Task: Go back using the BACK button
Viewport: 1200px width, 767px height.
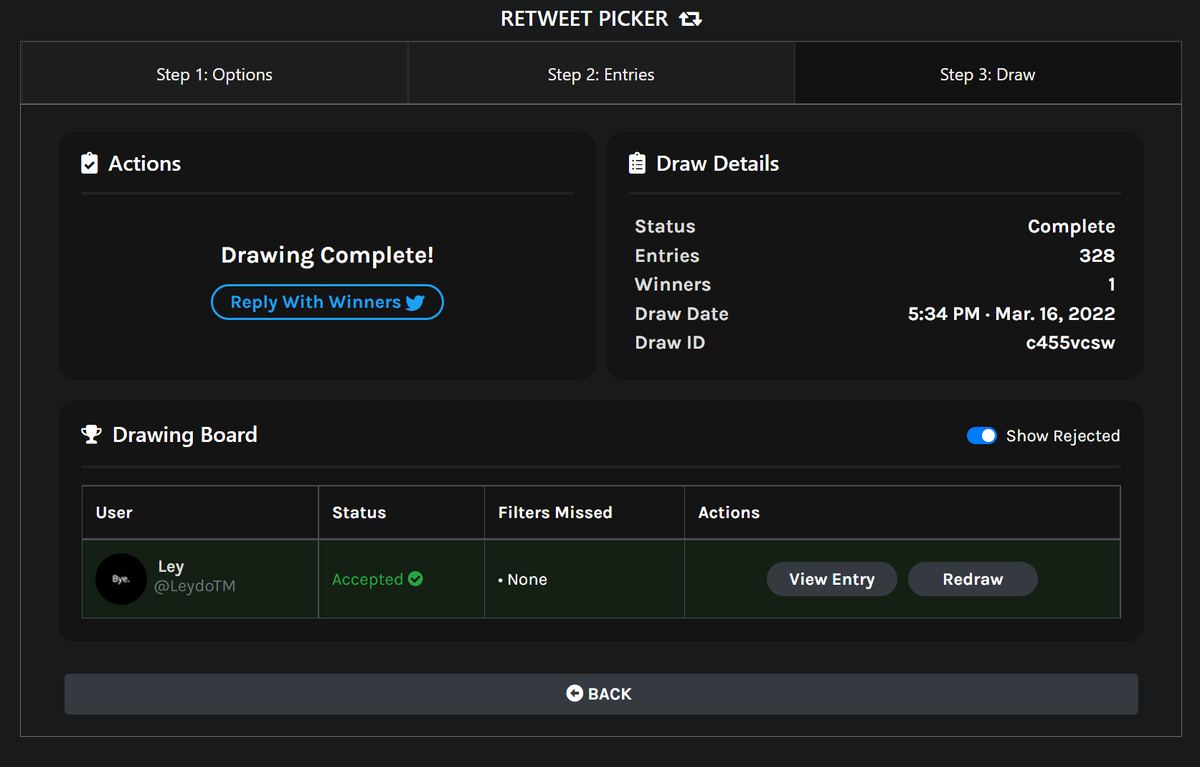Action: 601,694
